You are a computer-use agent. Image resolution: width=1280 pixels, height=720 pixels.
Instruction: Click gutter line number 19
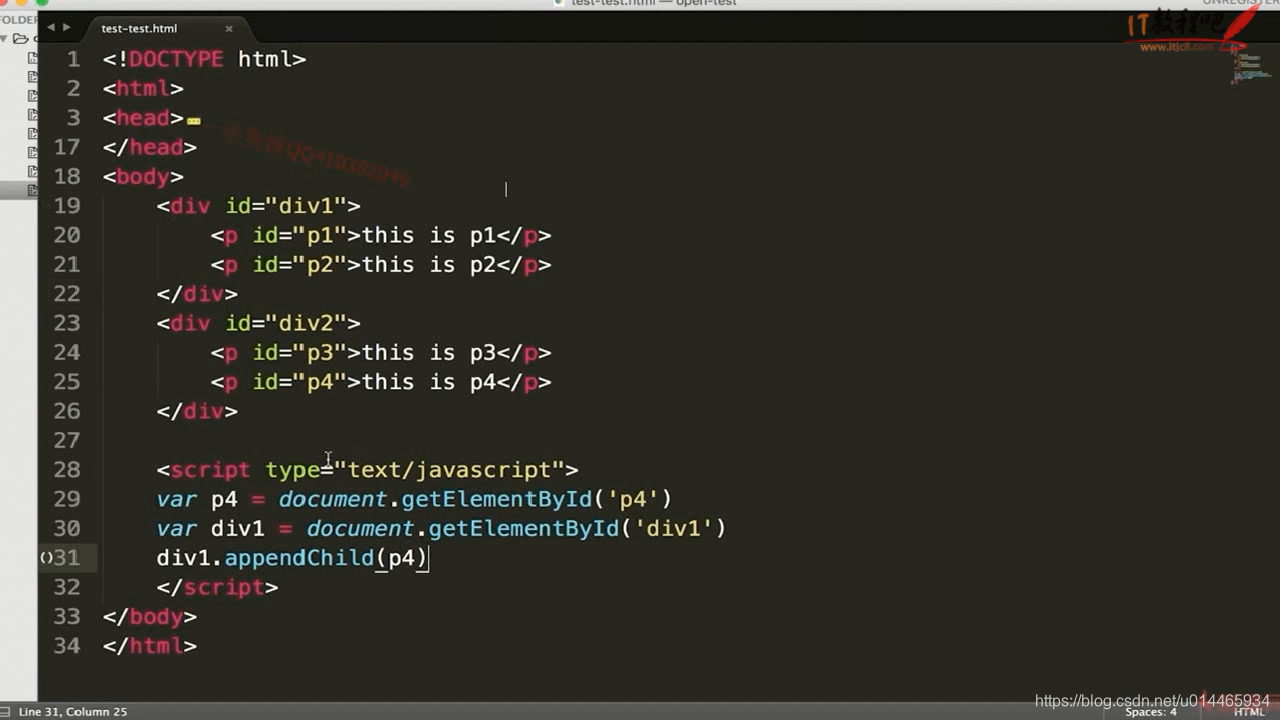pyautogui.click(x=67, y=206)
